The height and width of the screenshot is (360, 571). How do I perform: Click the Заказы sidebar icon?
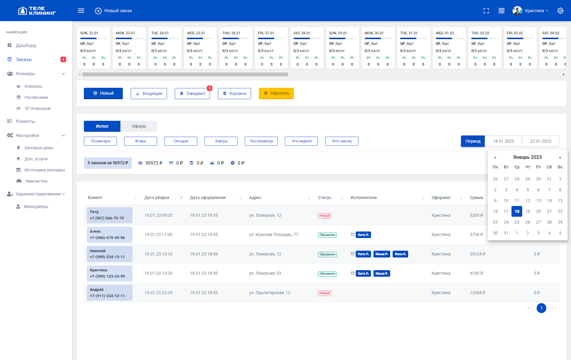coord(9,59)
